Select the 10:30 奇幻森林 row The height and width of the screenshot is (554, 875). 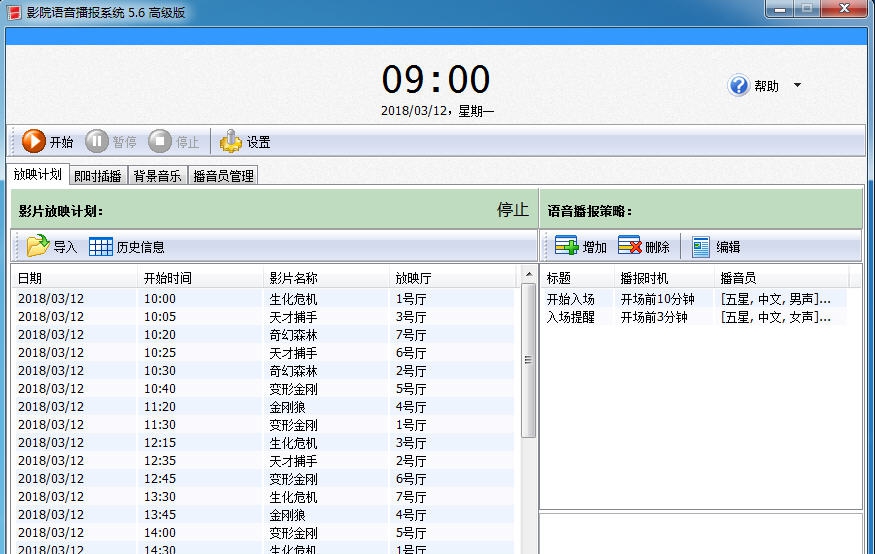[x=263, y=370]
